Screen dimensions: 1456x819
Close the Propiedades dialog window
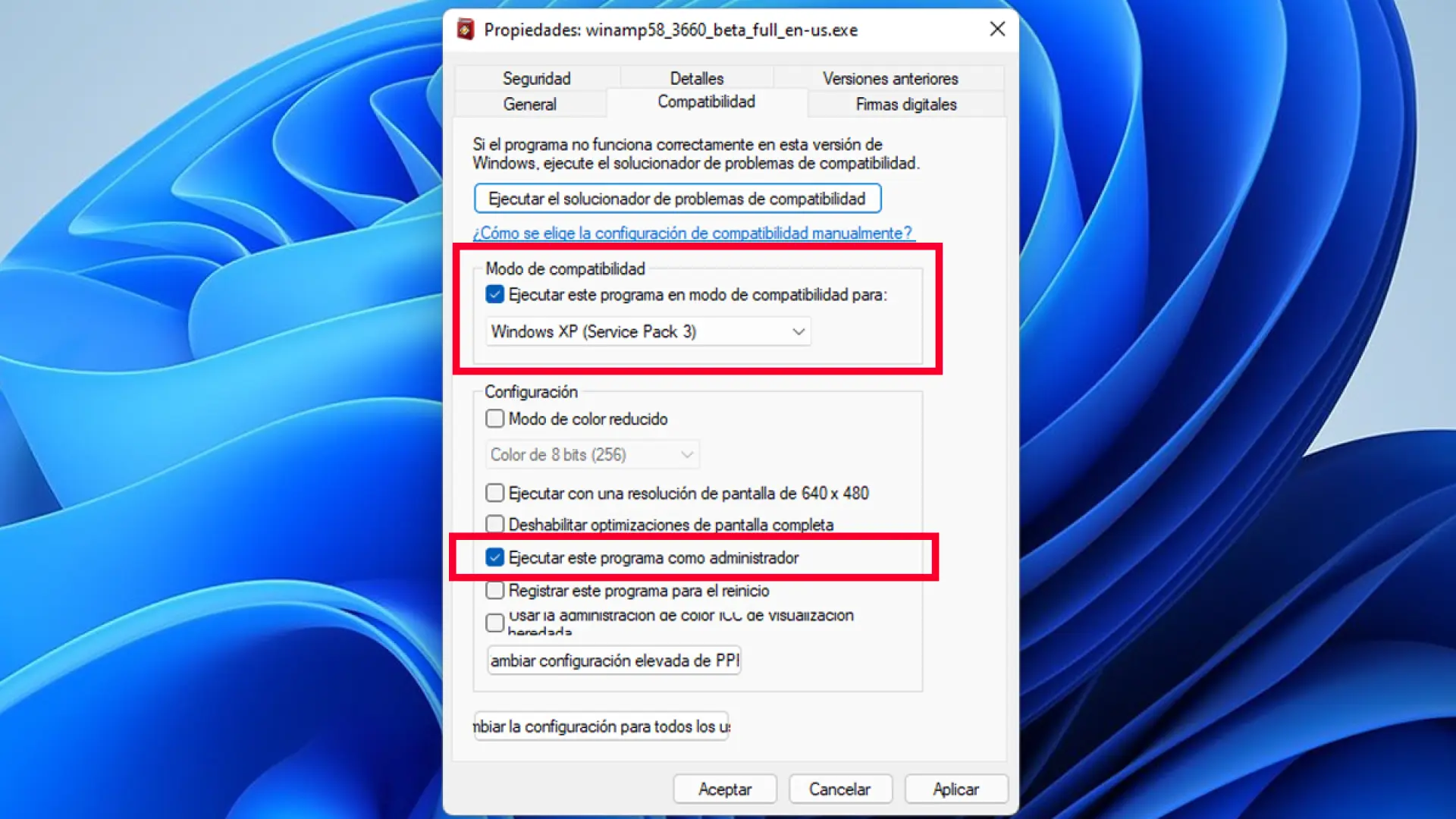(x=997, y=29)
